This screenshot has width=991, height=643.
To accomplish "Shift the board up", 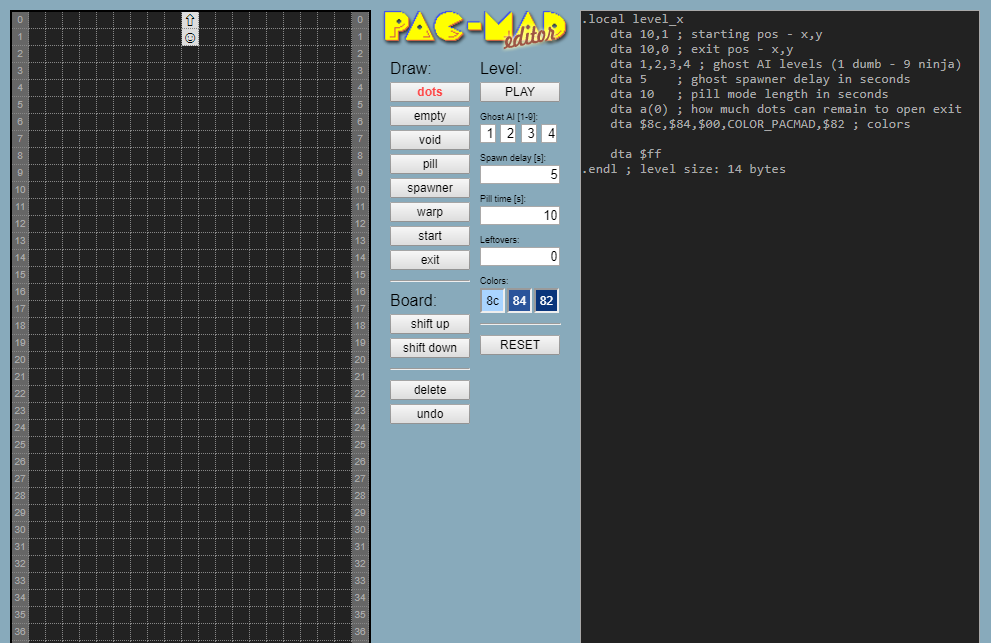I will coord(429,323).
